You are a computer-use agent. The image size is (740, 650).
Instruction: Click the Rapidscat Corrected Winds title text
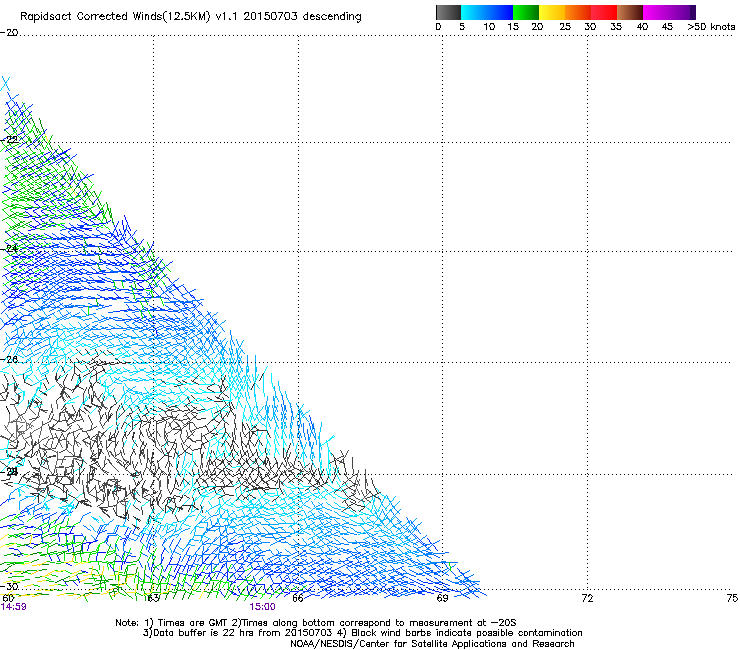pos(191,17)
